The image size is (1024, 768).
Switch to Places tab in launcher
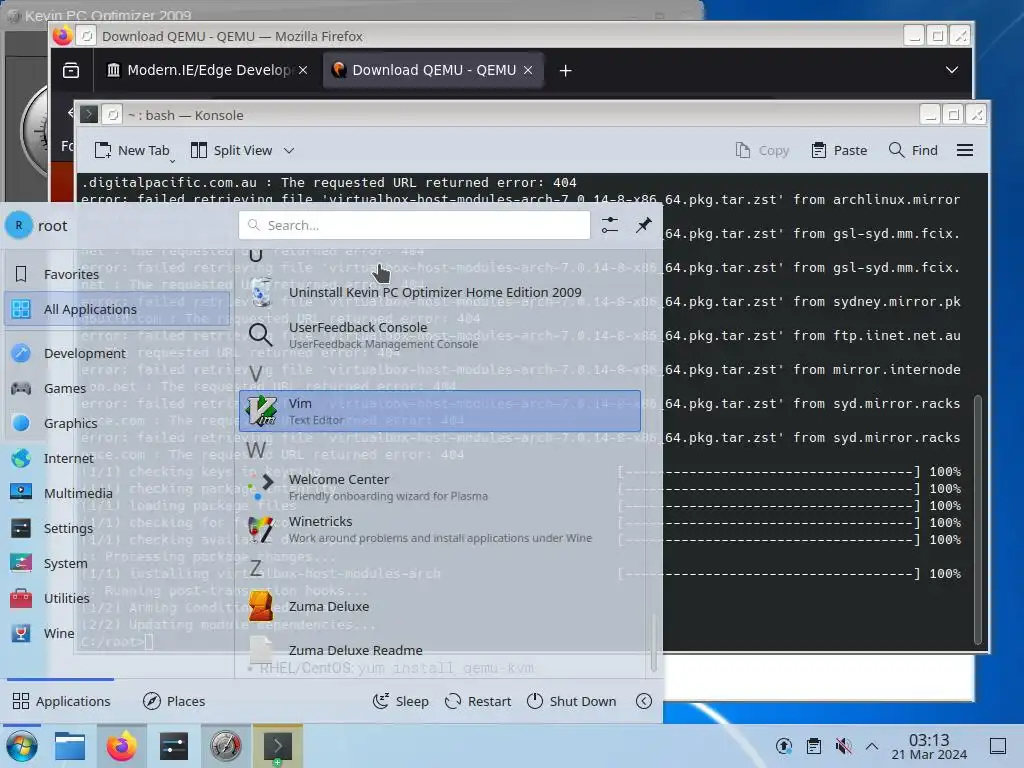[174, 701]
